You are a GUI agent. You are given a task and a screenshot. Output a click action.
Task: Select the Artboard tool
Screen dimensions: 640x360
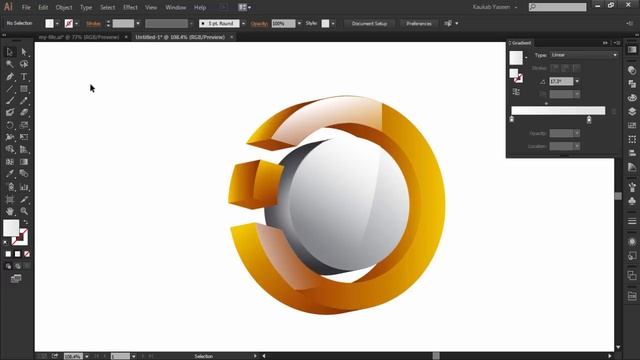click(x=10, y=199)
